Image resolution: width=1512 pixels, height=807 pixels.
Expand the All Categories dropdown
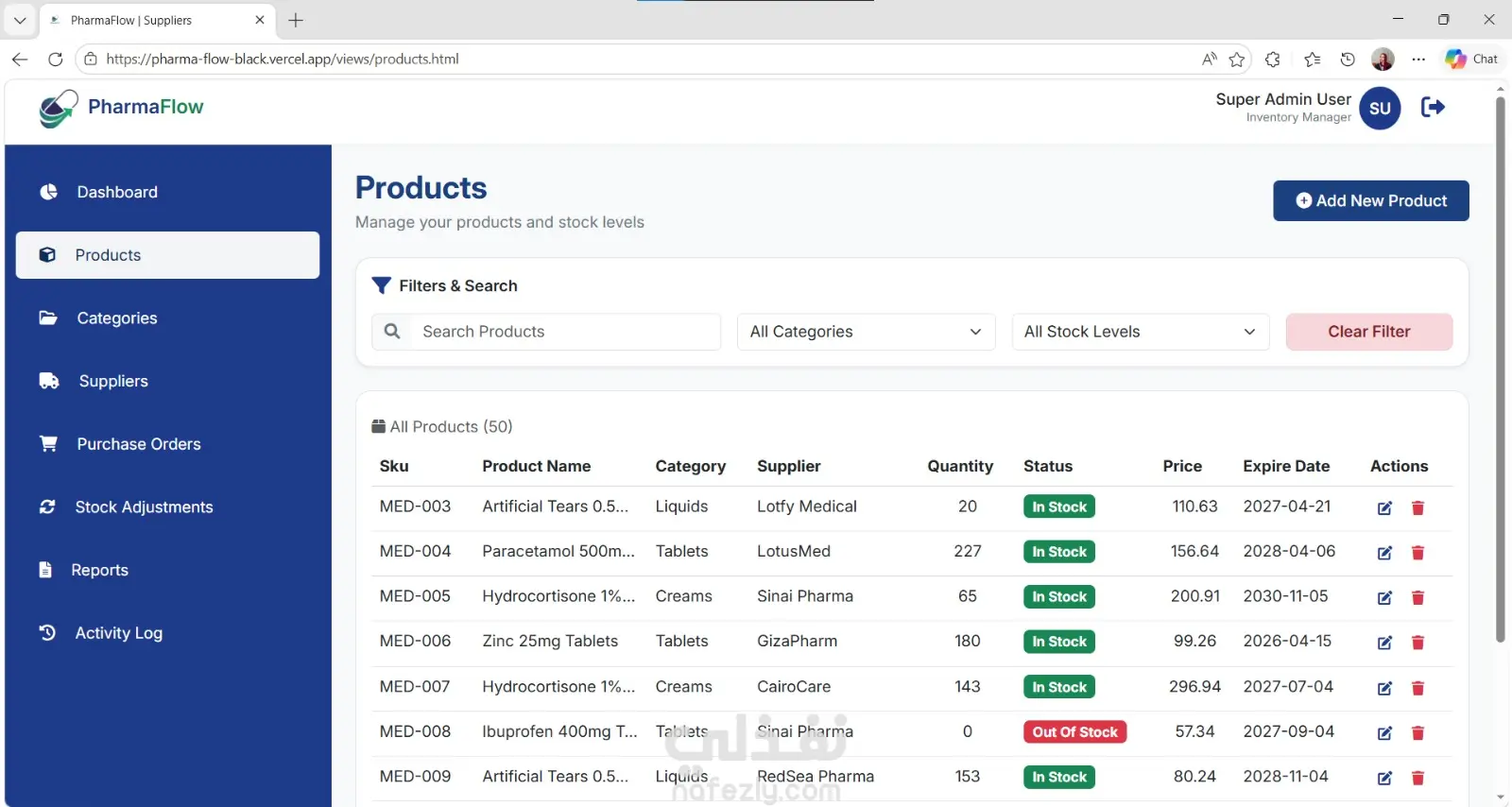(866, 332)
